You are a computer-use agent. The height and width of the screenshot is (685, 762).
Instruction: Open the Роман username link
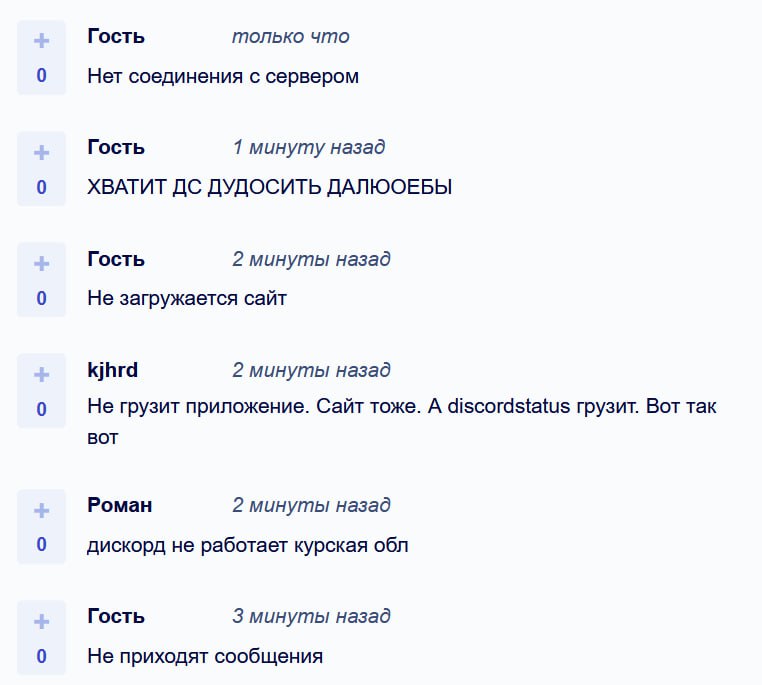click(120, 505)
